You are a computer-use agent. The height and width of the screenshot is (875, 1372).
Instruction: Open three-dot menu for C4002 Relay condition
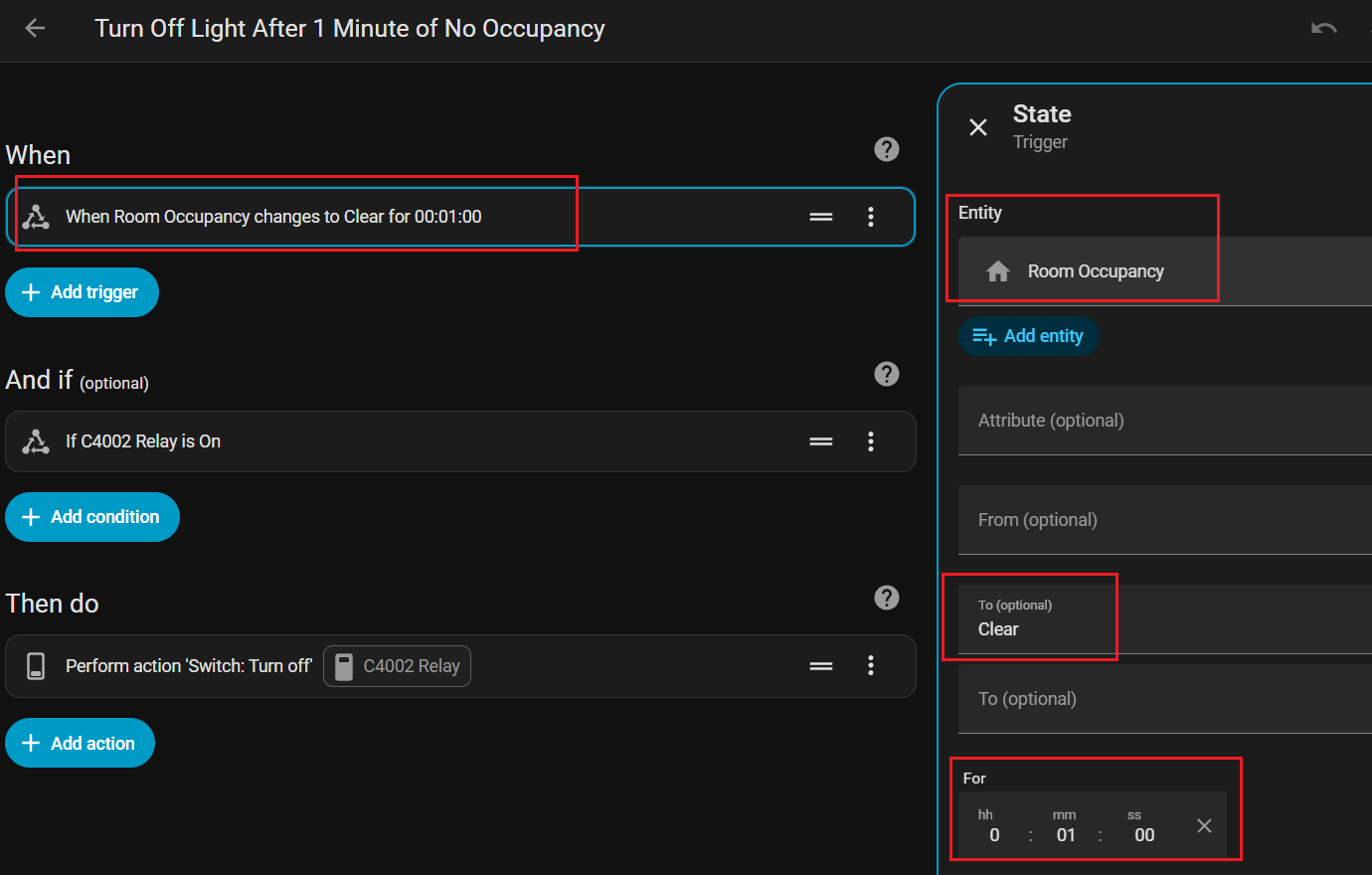871,441
